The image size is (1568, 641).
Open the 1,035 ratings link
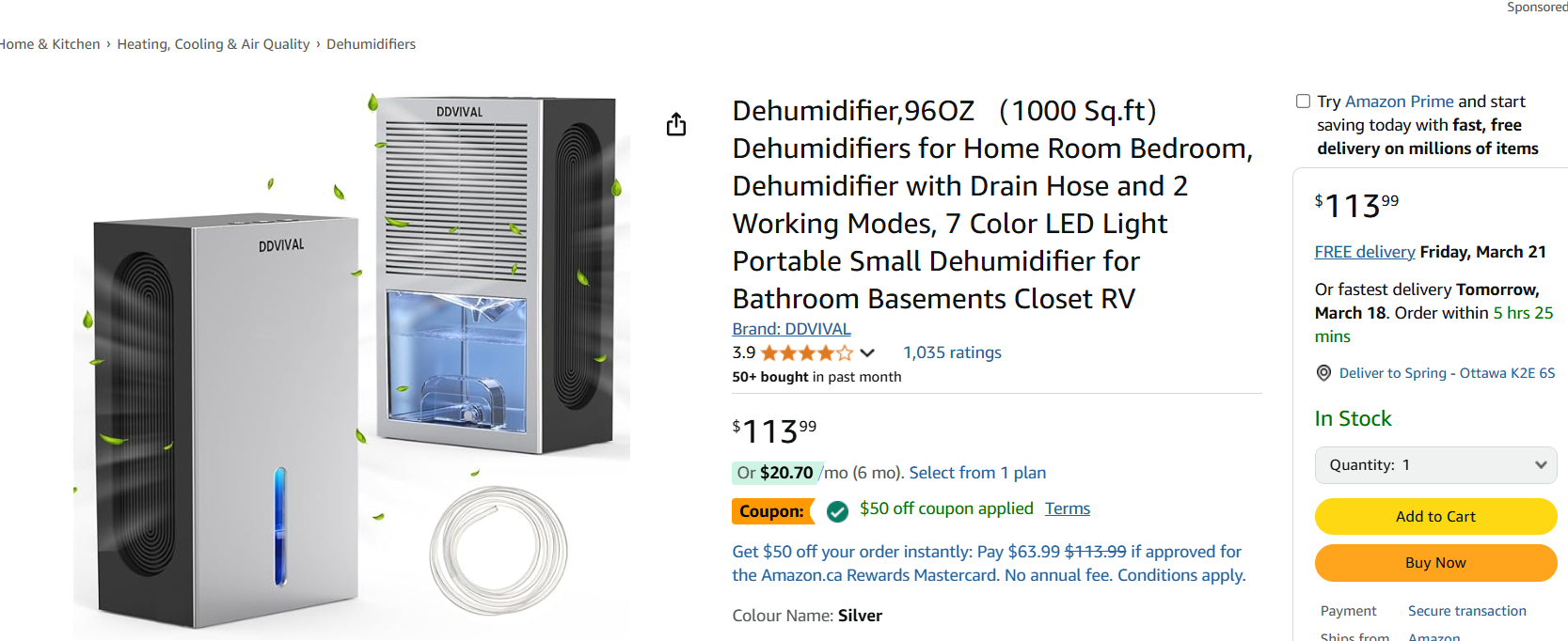[x=951, y=352]
